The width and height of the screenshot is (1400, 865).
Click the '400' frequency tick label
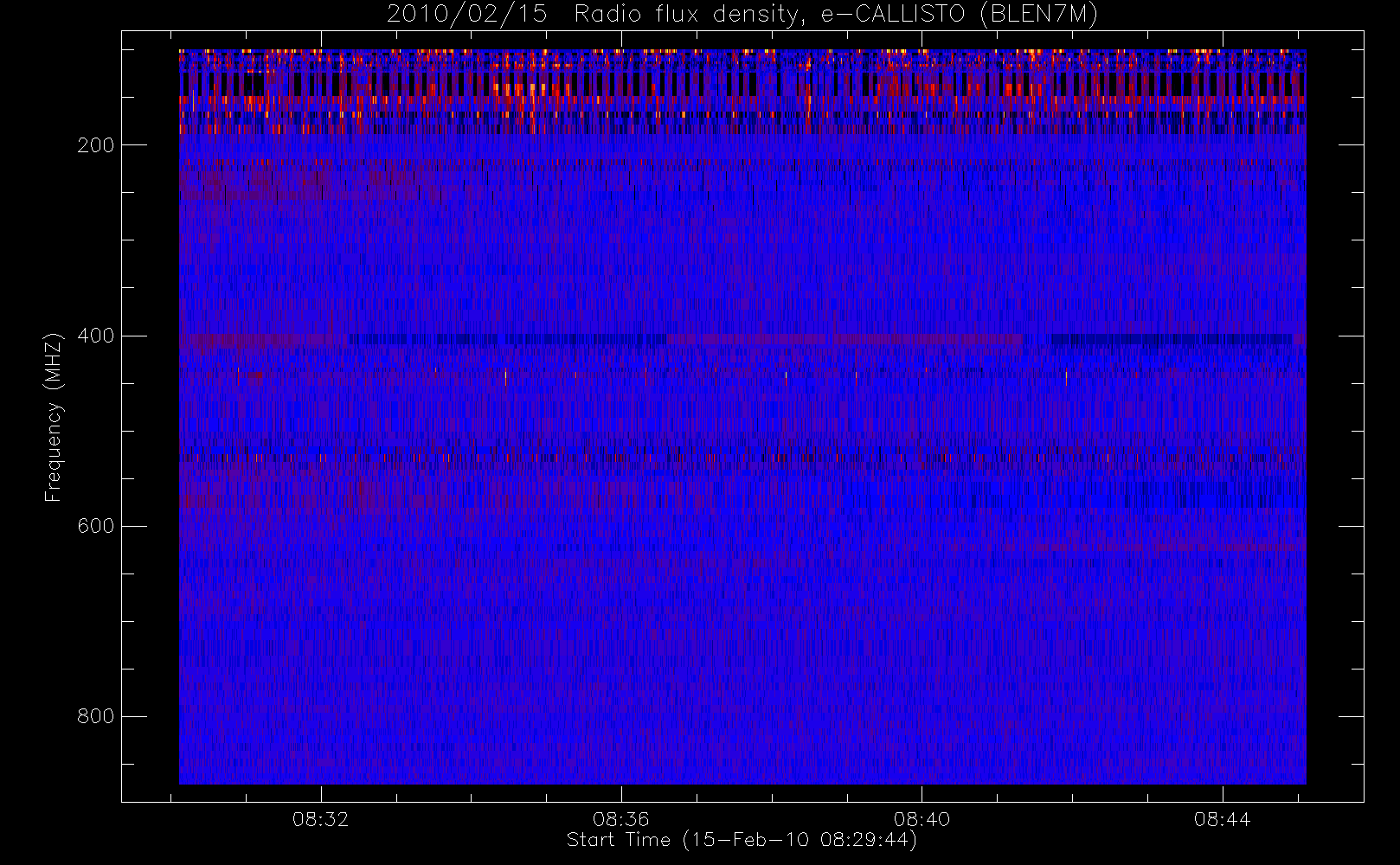coord(95,336)
